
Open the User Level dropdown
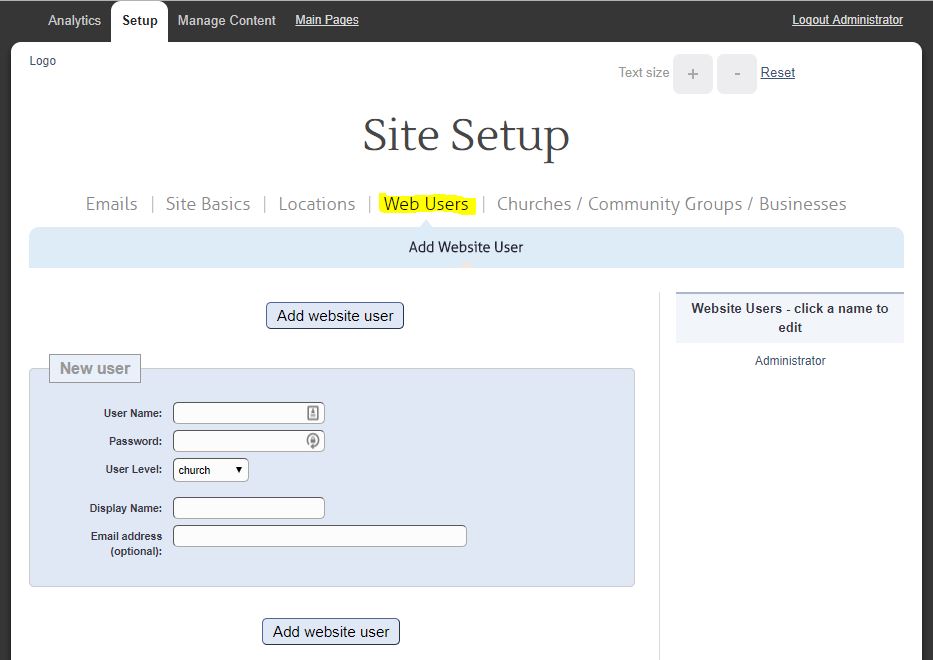(211, 470)
